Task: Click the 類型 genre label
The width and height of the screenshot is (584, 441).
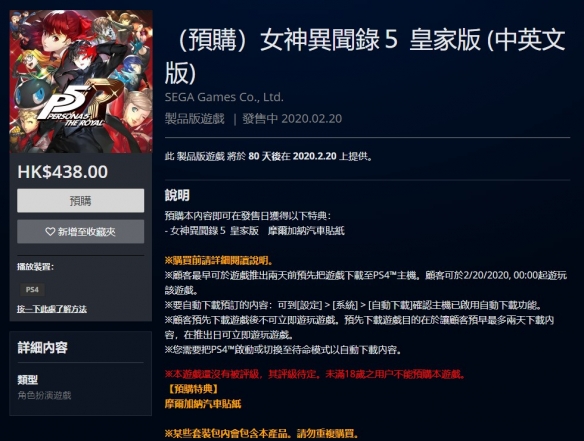Action: (x=28, y=380)
